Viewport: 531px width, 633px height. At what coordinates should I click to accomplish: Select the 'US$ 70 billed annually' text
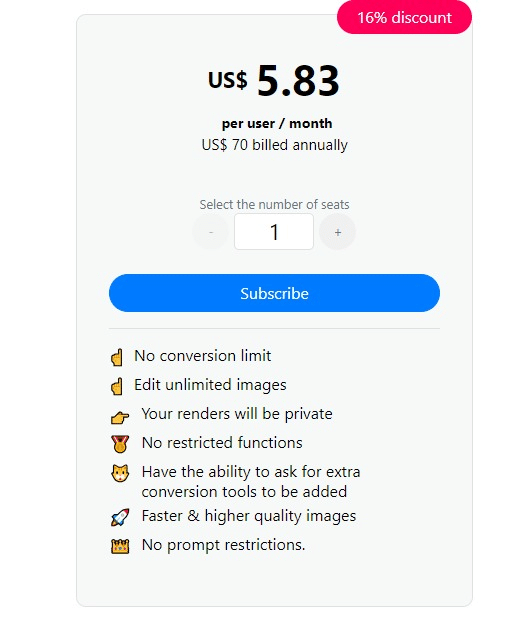coord(274,145)
